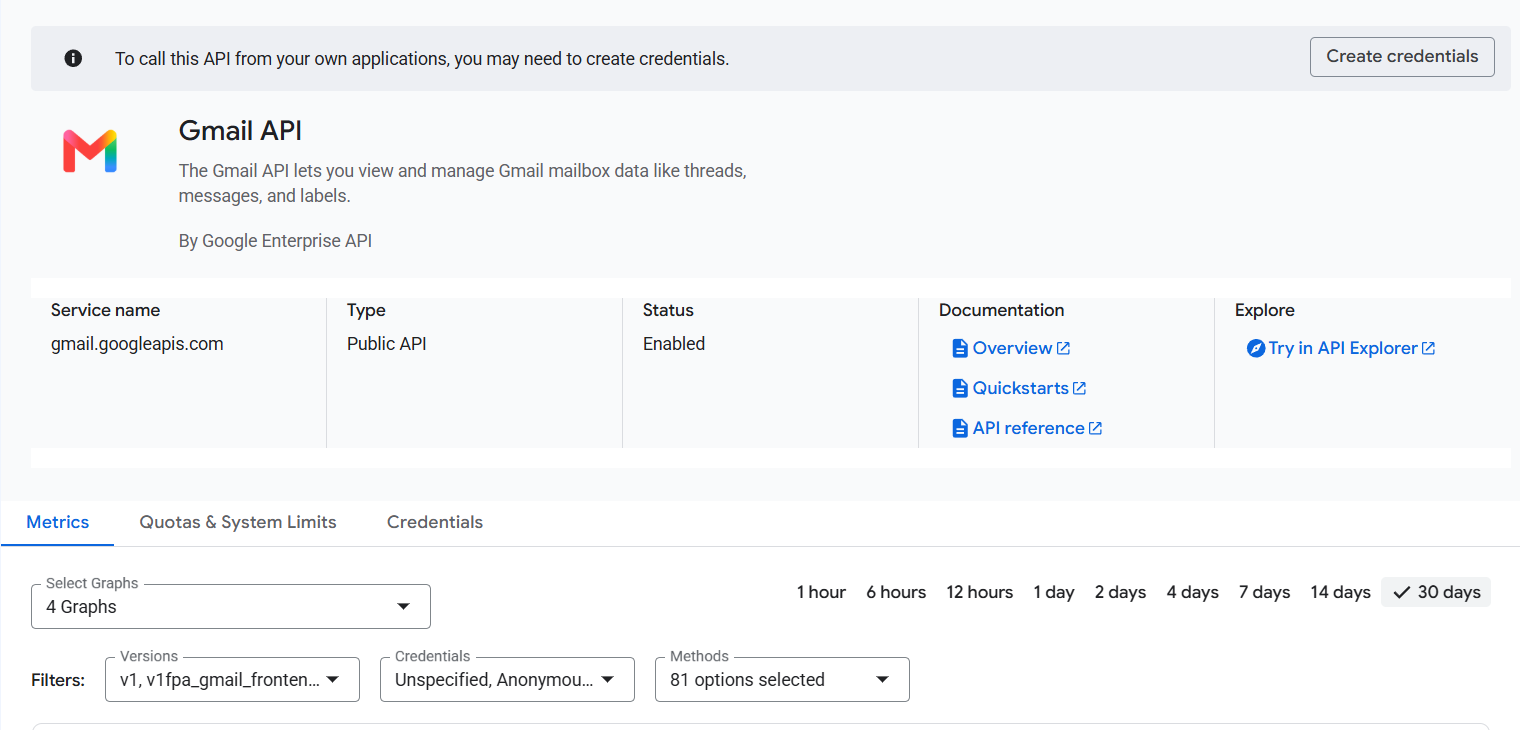The width and height of the screenshot is (1520, 730).
Task: Click the Filters: label
Action: click(x=58, y=680)
